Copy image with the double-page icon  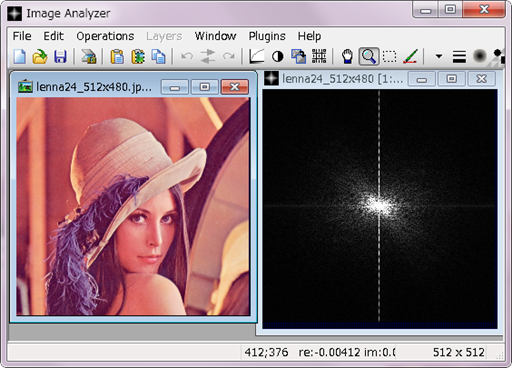coord(158,56)
